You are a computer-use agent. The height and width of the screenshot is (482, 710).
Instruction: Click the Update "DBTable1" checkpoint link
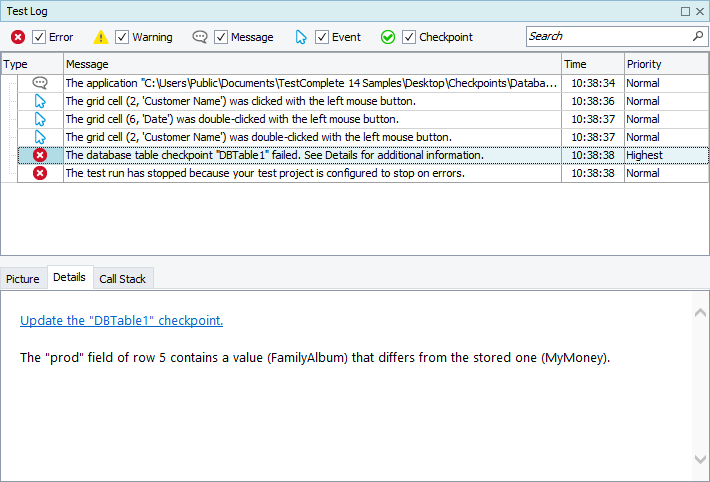[x=121, y=321]
